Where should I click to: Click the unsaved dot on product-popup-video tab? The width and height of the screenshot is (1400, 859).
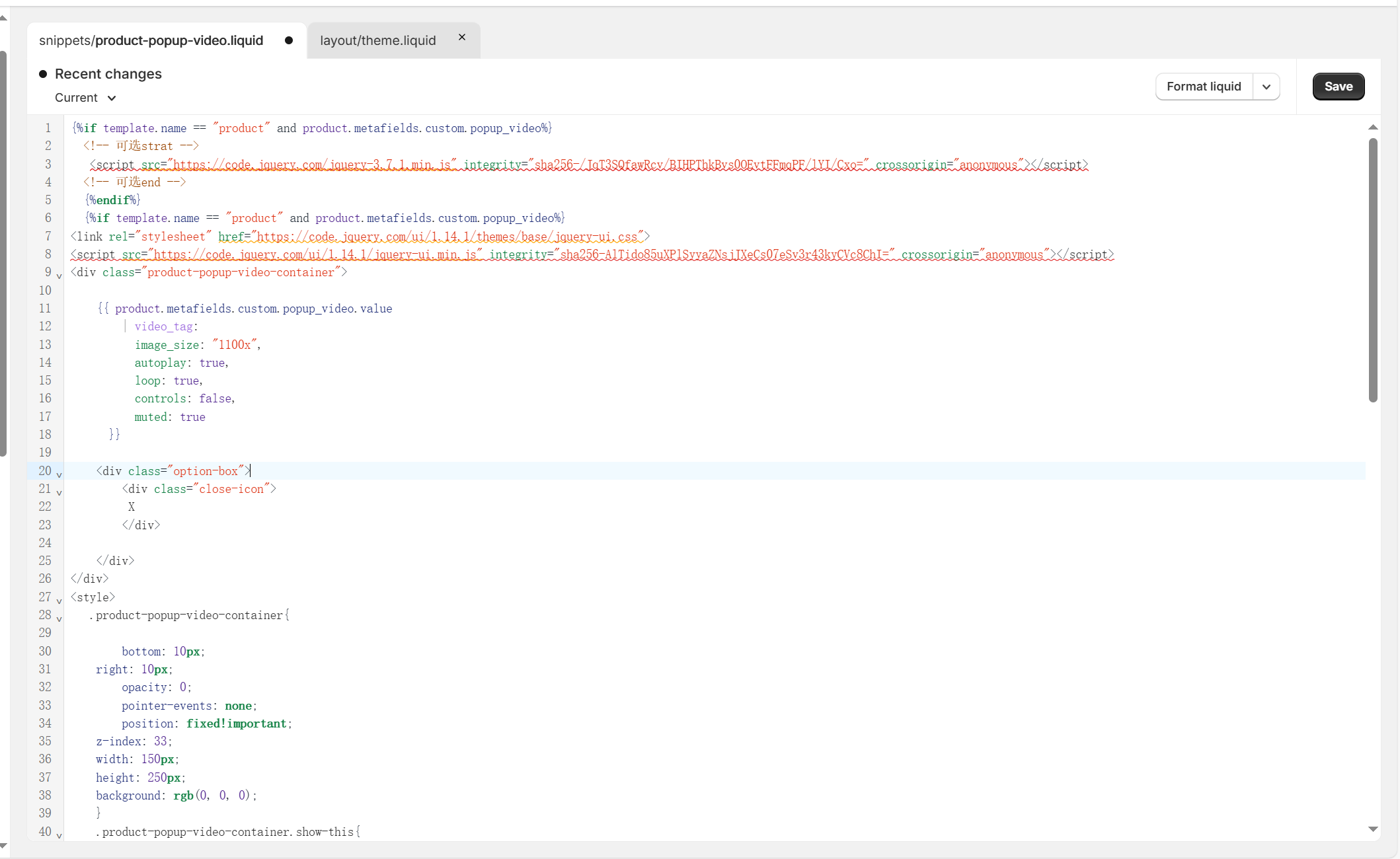click(x=289, y=40)
